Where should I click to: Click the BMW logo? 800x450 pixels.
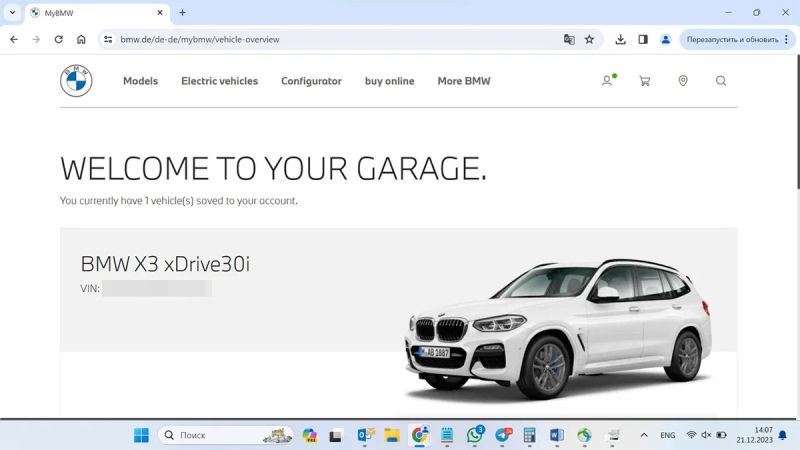point(76,81)
